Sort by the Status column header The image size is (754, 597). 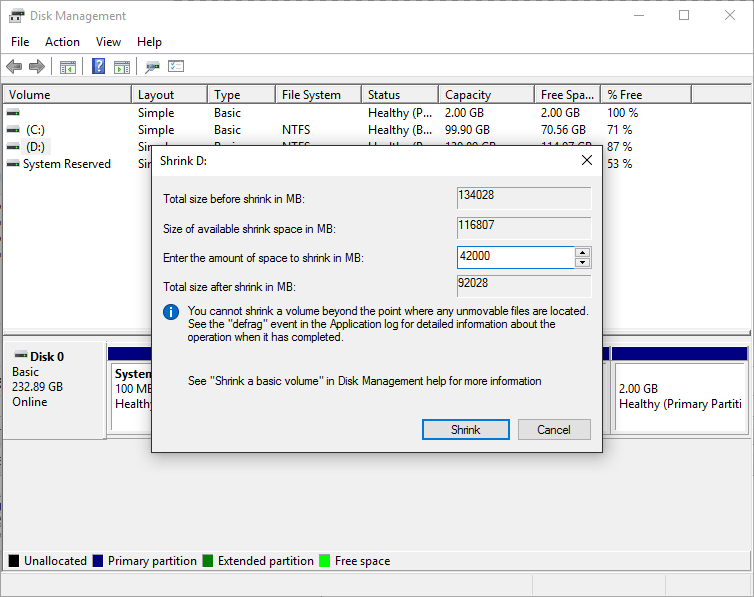tap(400, 95)
